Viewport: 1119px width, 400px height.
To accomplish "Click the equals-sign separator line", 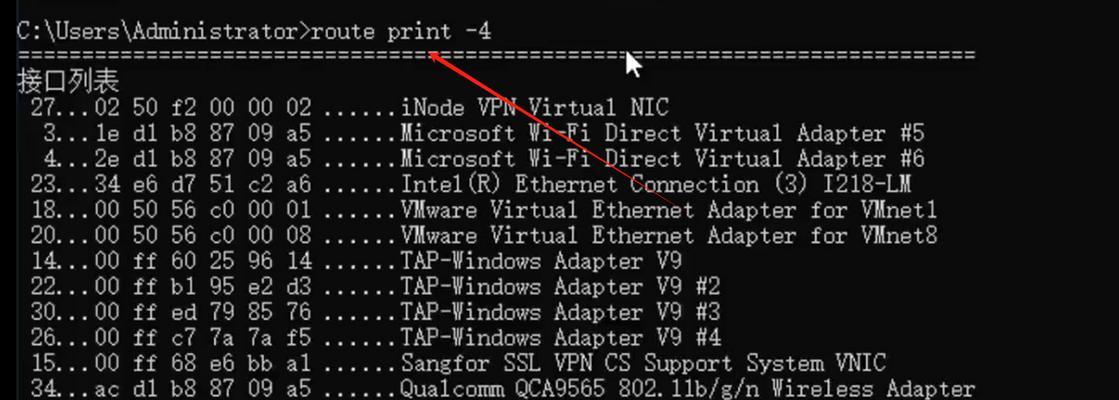I will coord(496,56).
